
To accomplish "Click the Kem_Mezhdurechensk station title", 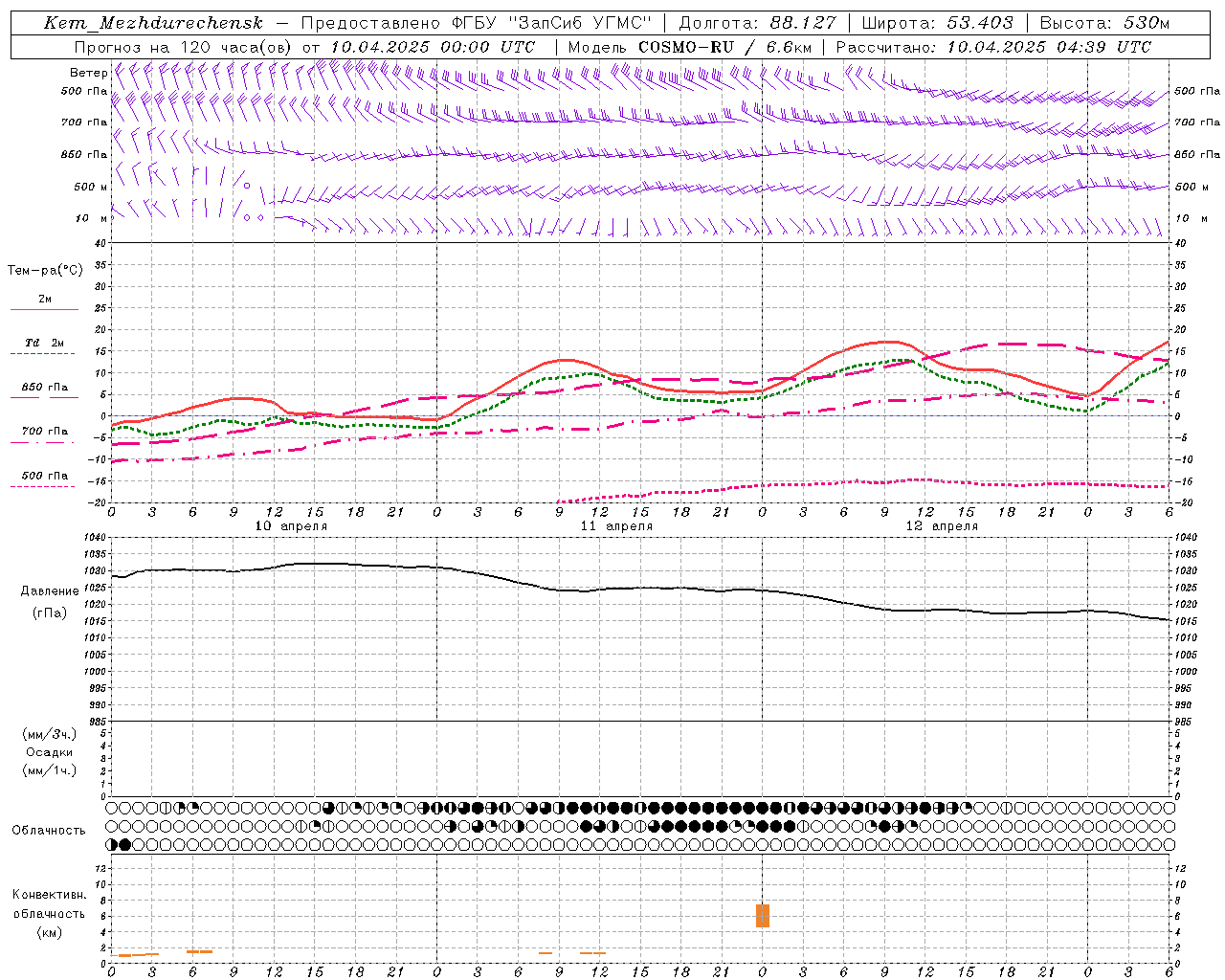I will click(153, 23).
